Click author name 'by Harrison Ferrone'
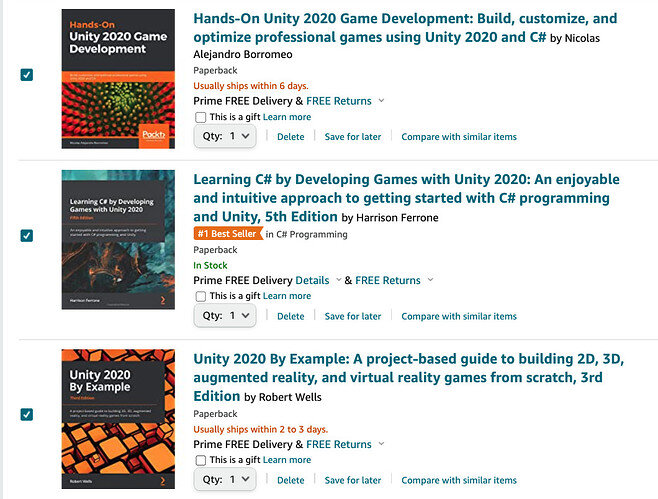Image resolution: width=658 pixels, height=499 pixels. coord(390,217)
